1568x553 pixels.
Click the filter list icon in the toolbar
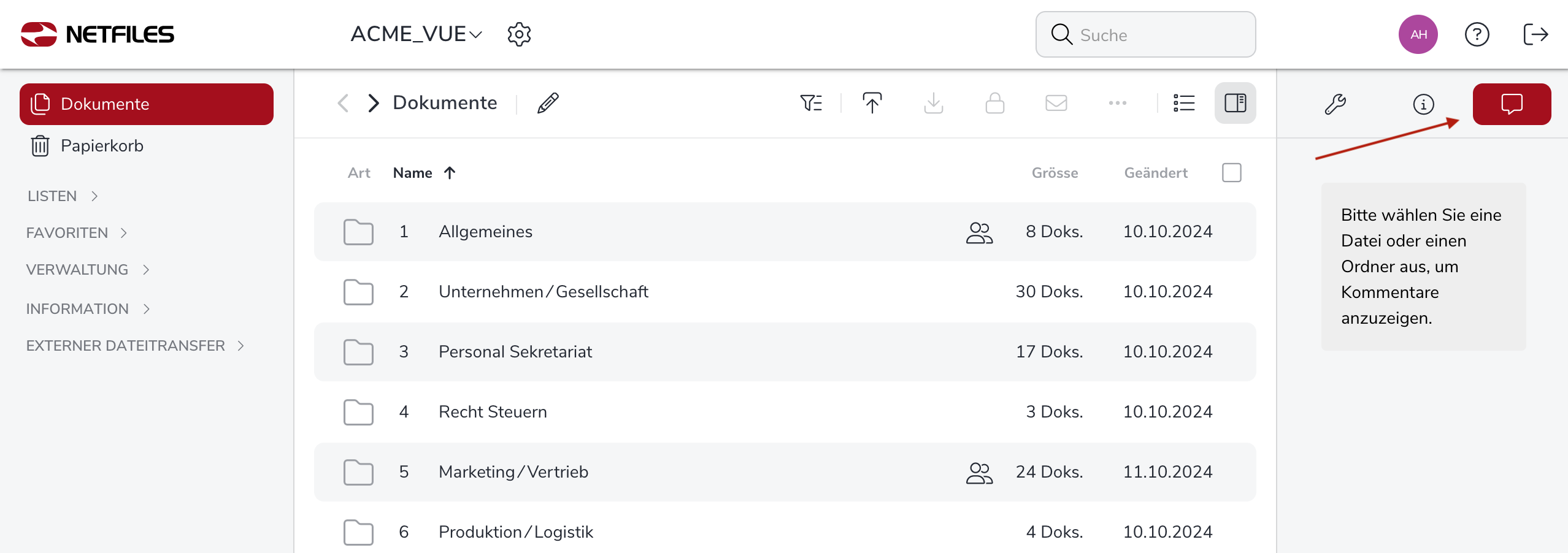(811, 103)
